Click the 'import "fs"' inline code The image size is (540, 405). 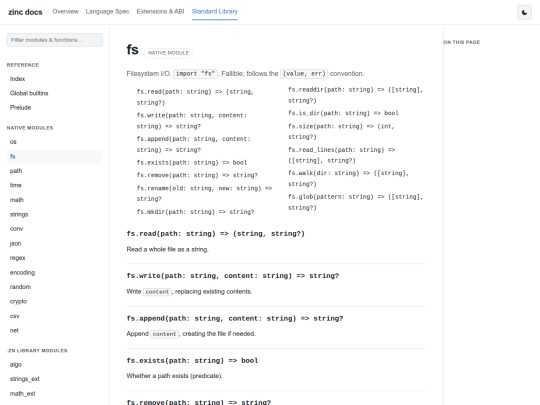coord(195,74)
